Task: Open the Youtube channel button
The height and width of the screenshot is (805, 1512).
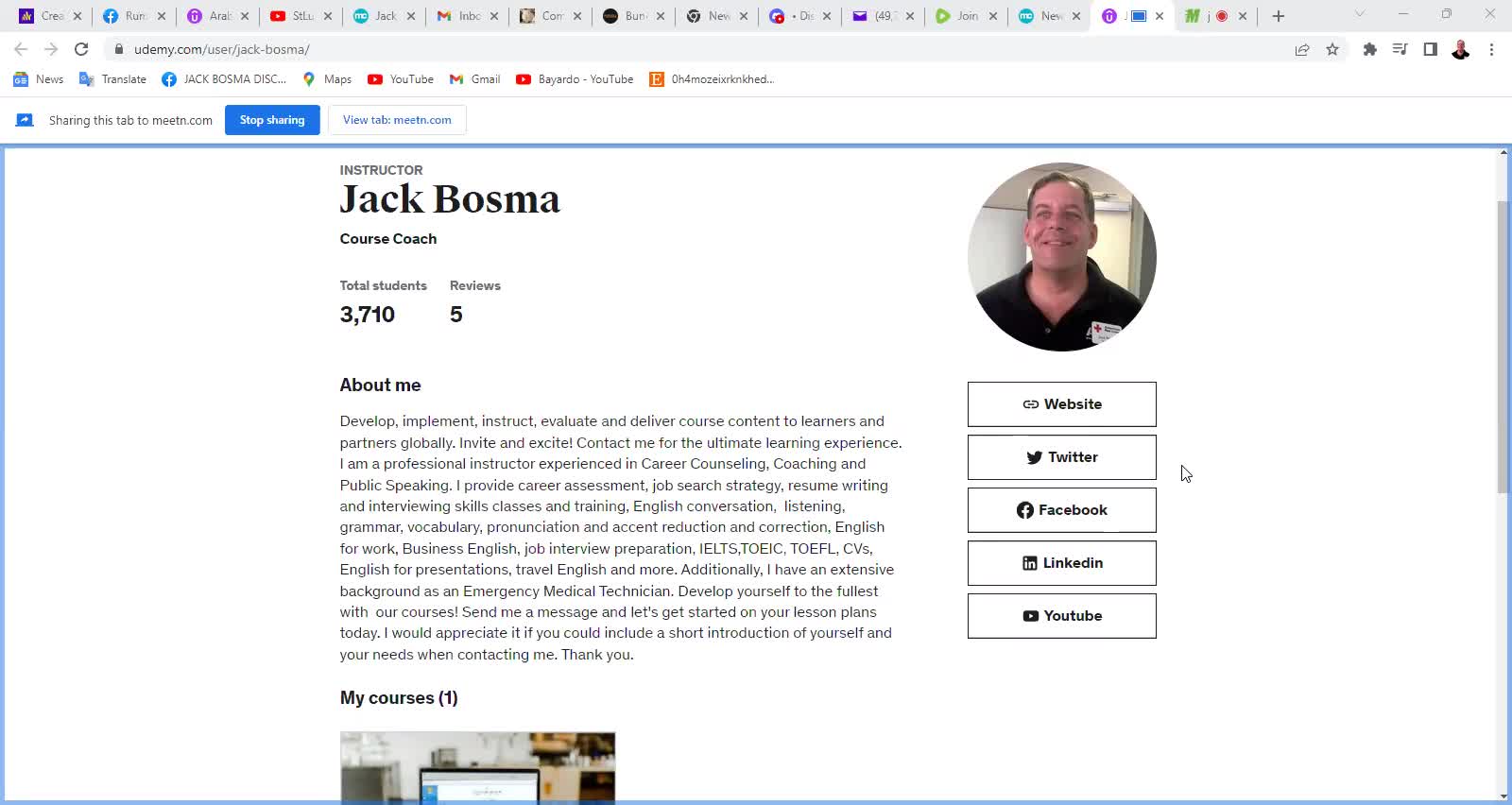Action: pos(1062,616)
